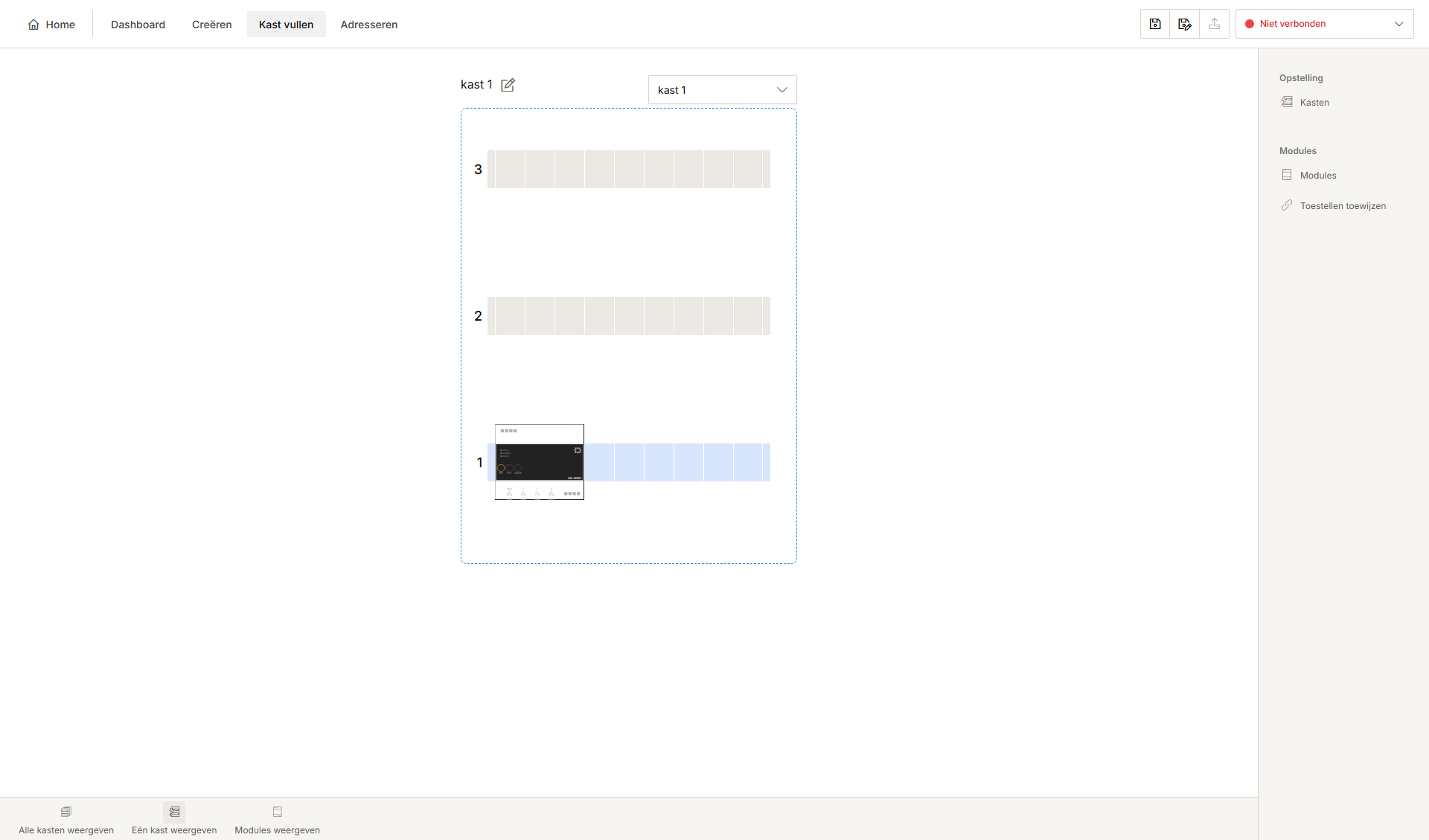
Task: Select the module thumbnail on rail 1
Action: pos(539,462)
